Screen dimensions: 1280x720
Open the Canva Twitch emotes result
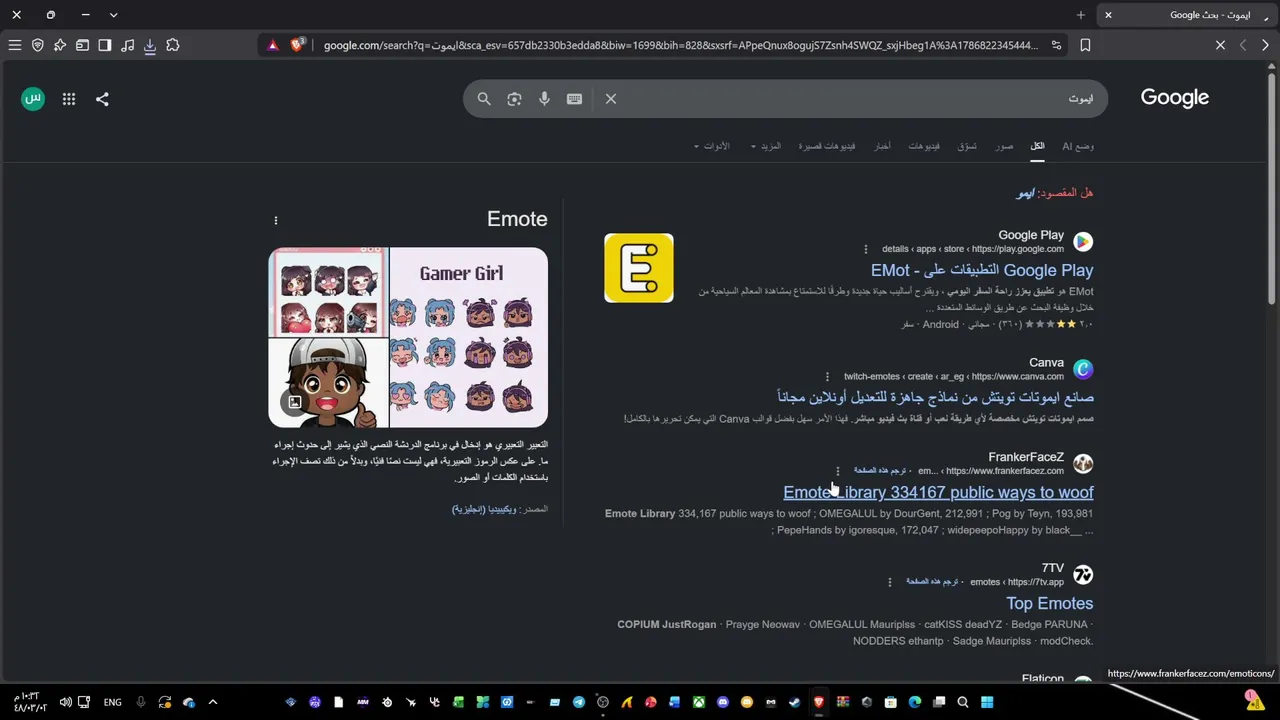[x=935, y=397]
